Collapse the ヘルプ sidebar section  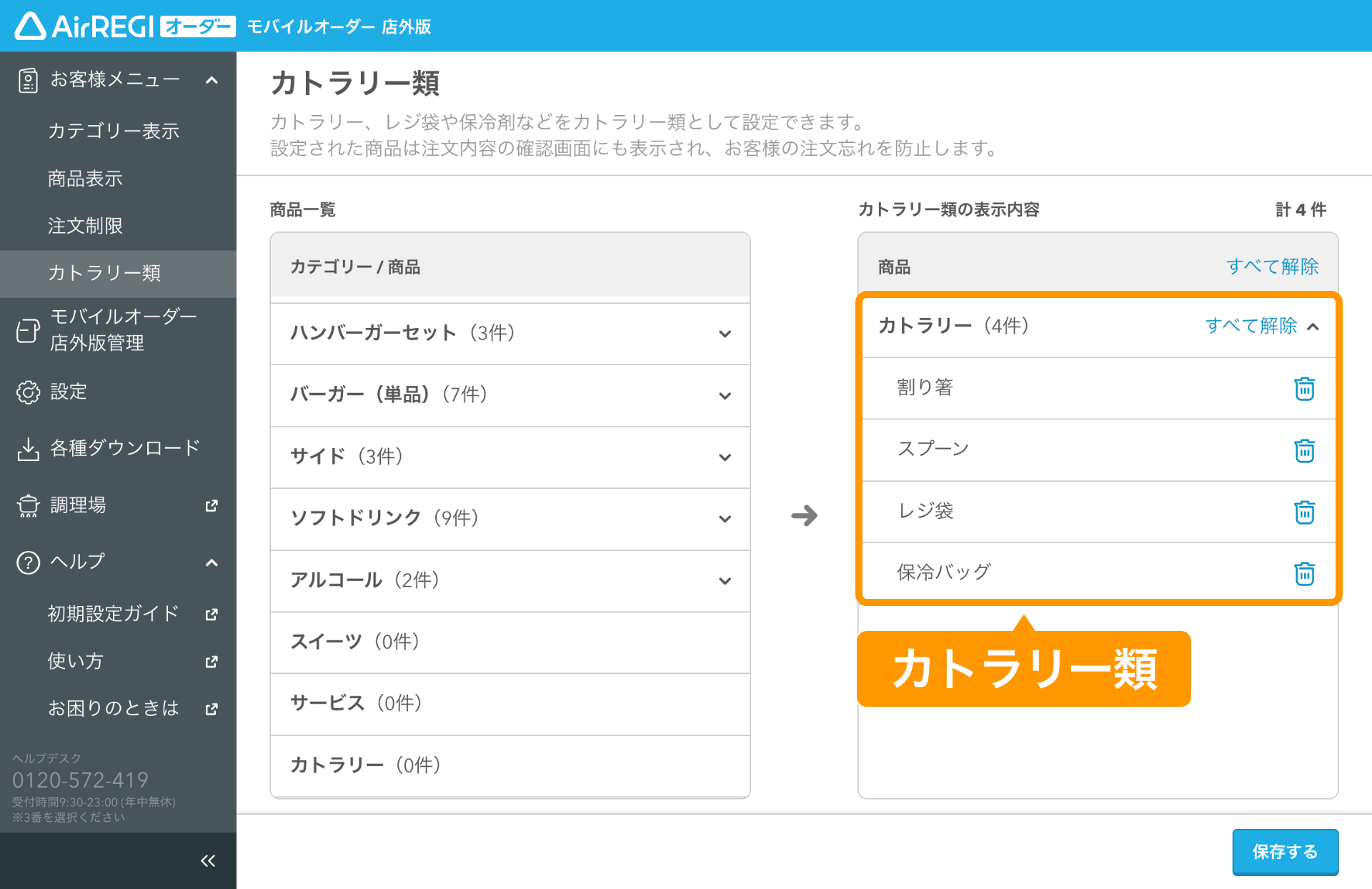pyautogui.click(x=212, y=562)
